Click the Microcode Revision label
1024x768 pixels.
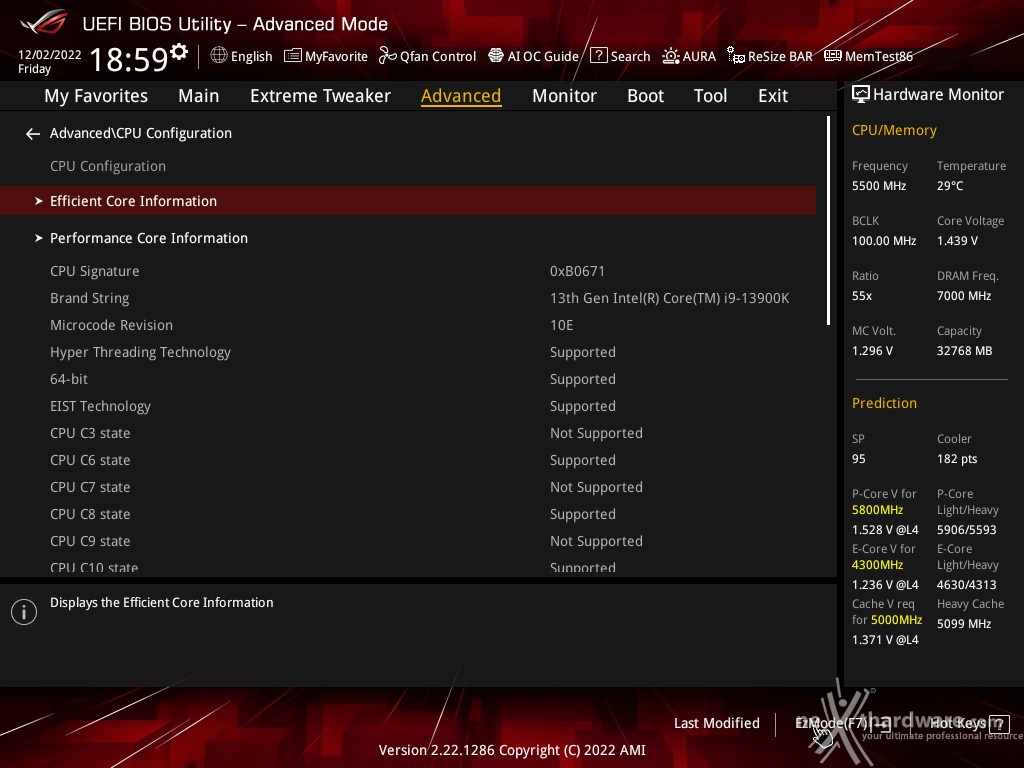coord(112,325)
